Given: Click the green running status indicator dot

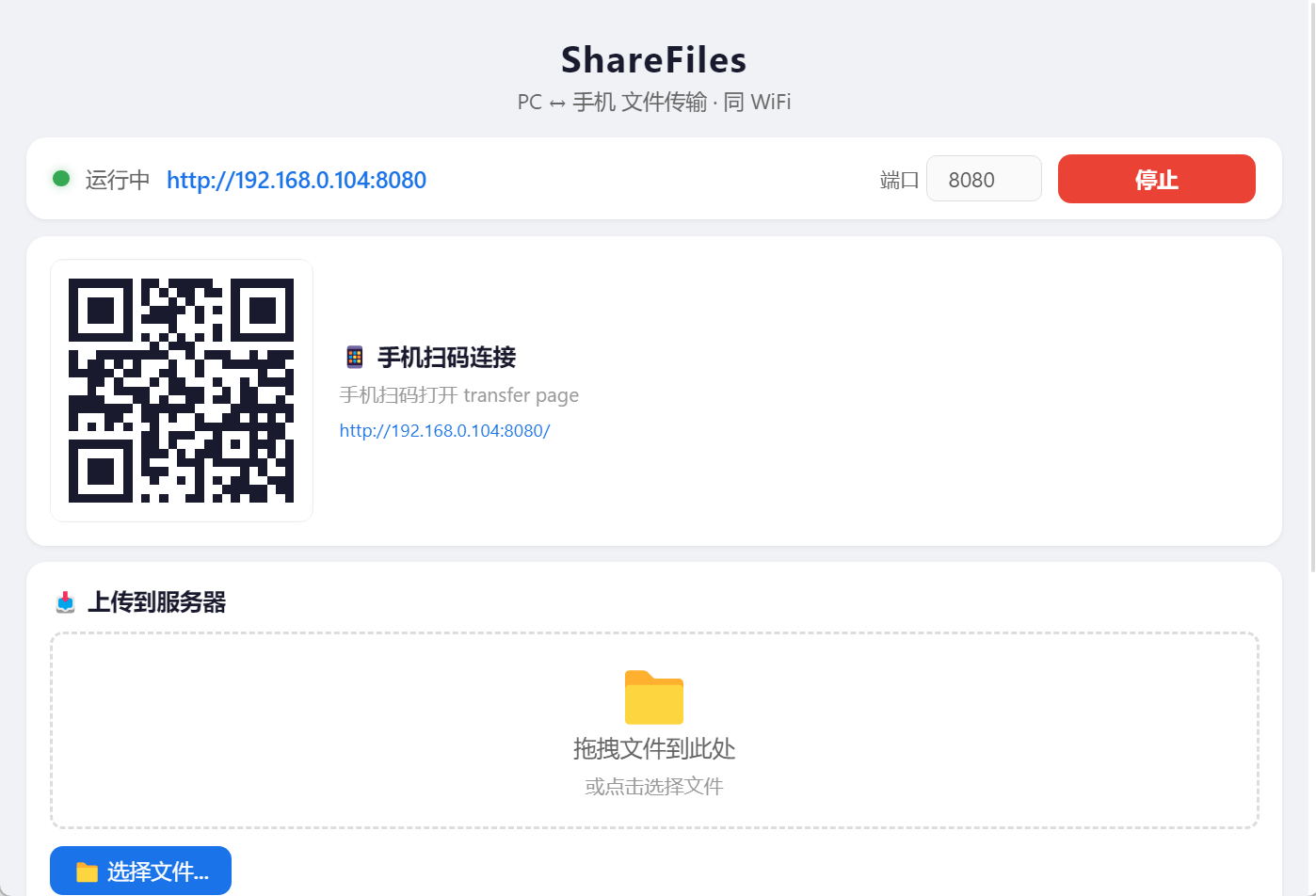Looking at the screenshot, I should 61,179.
